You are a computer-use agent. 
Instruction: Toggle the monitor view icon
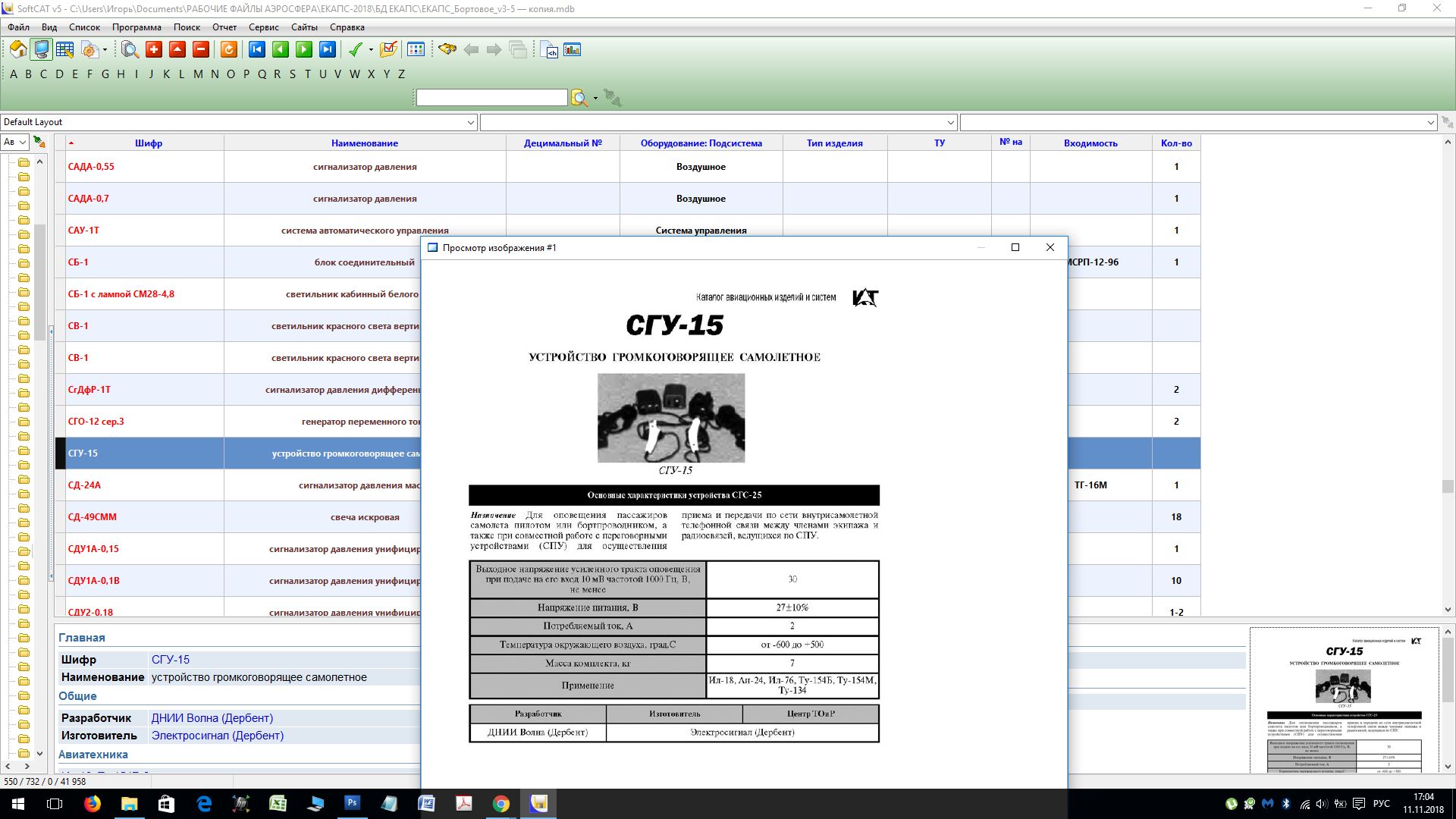42,50
